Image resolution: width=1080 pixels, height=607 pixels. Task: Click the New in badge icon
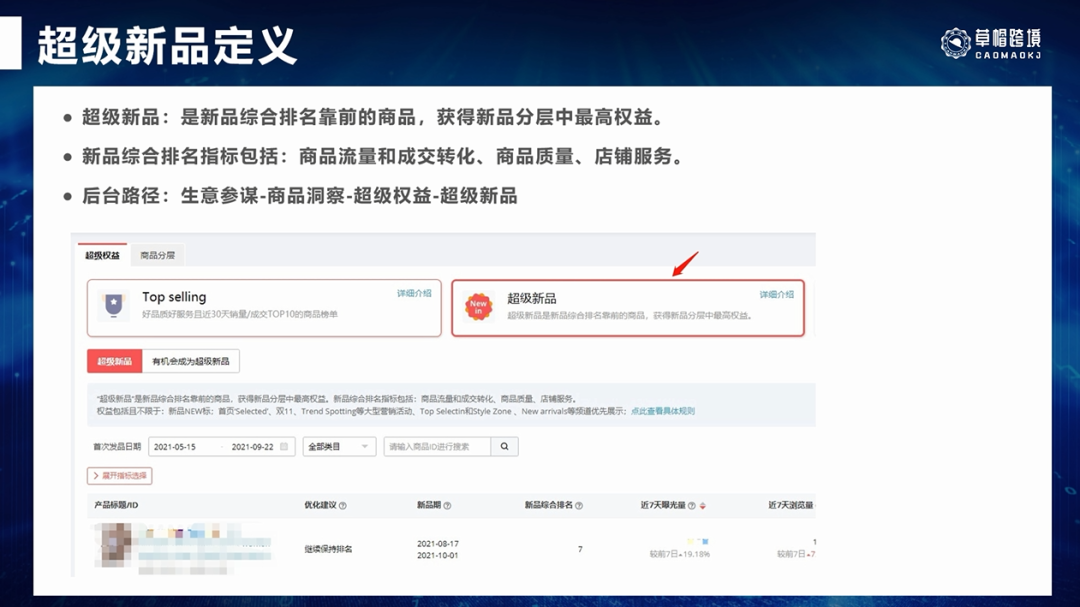[478, 307]
